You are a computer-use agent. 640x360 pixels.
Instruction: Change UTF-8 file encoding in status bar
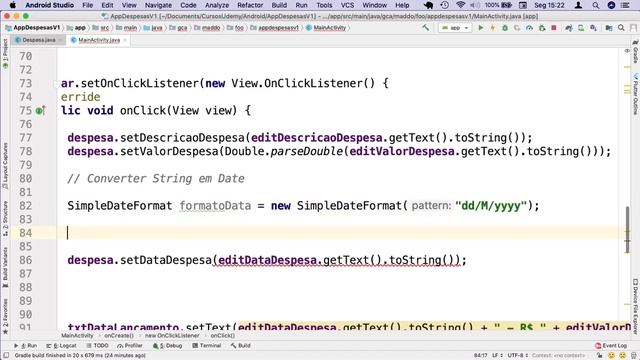point(517,356)
